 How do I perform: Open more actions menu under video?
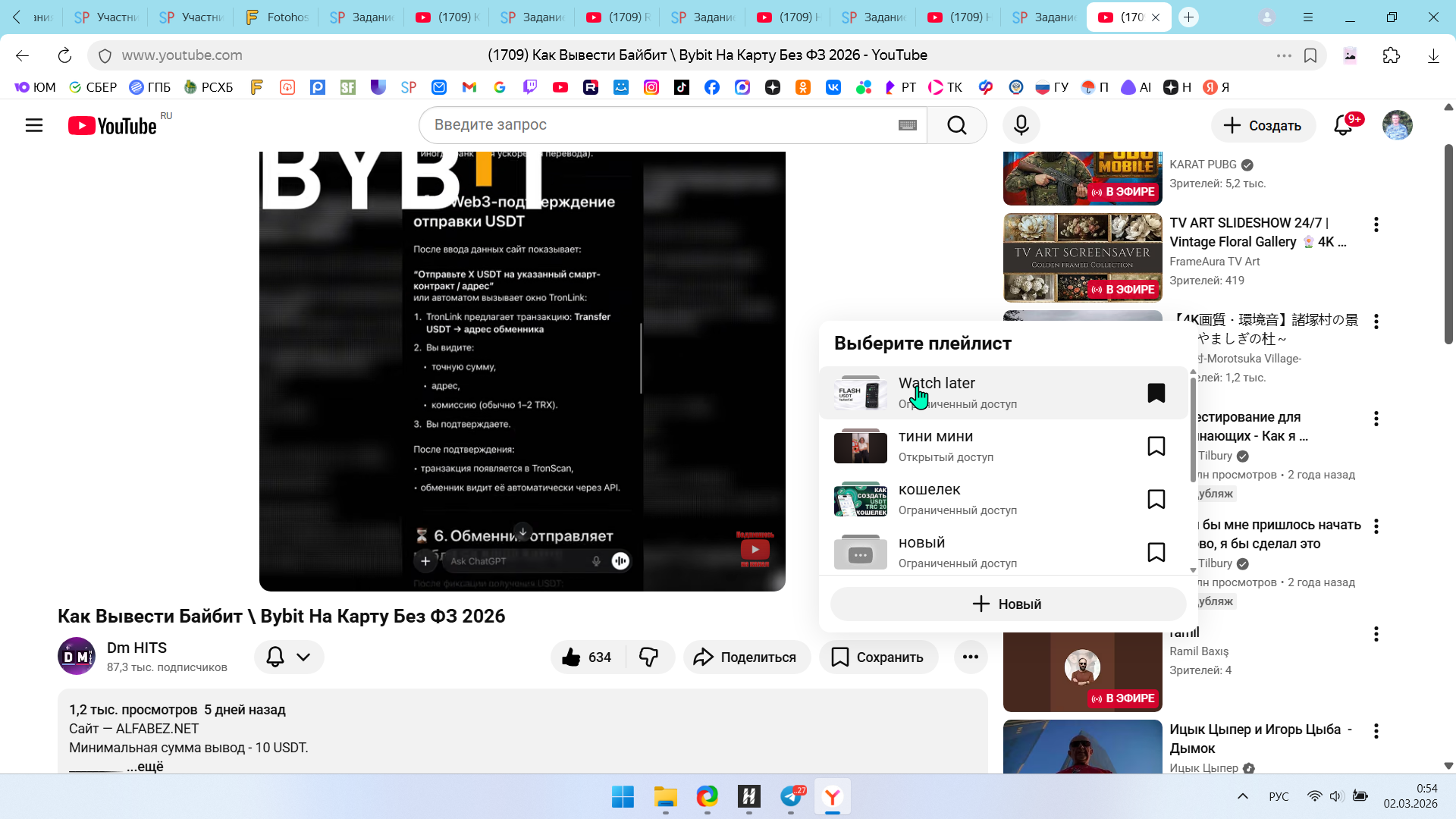[970, 657]
